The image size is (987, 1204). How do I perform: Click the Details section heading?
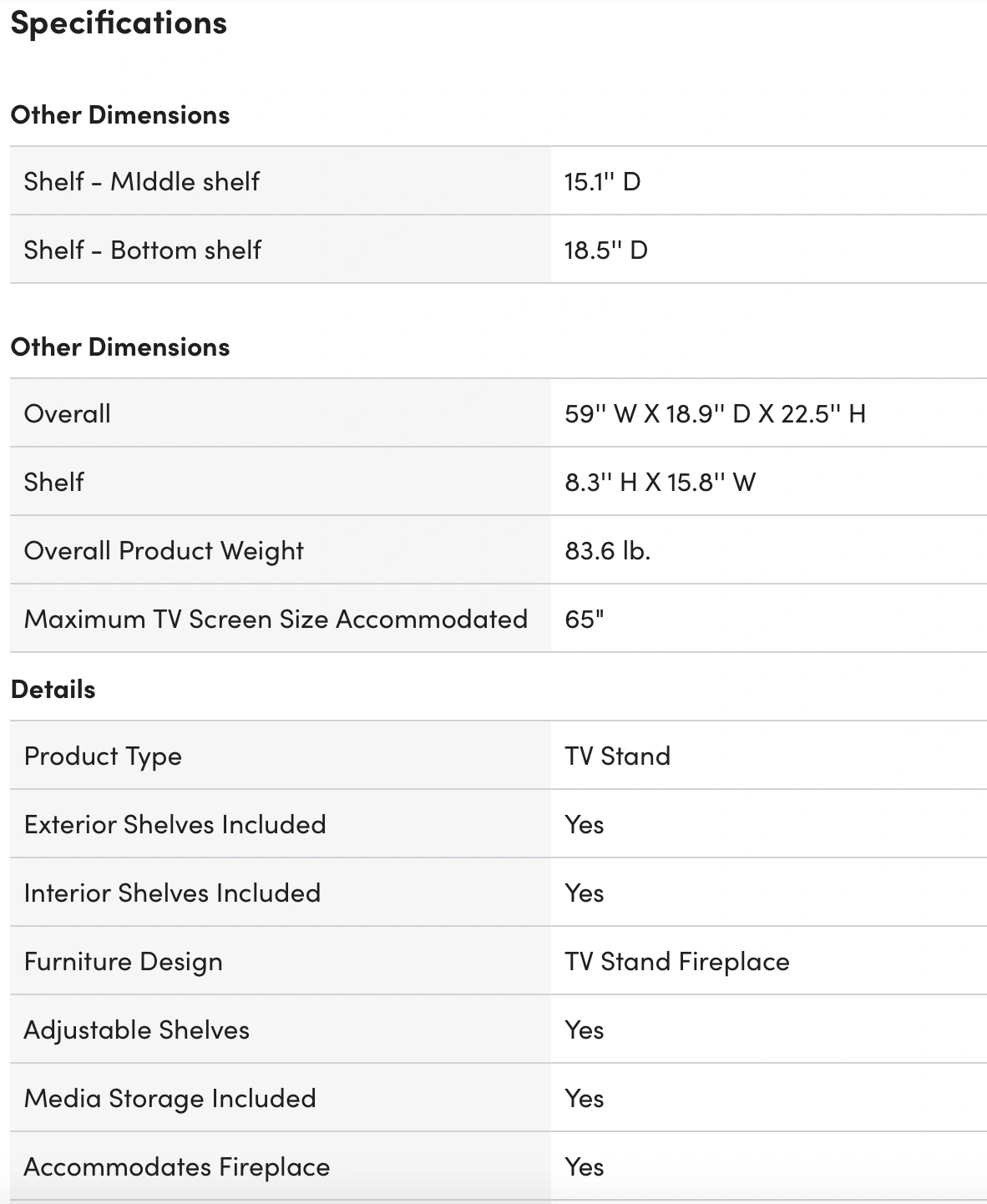tap(53, 690)
